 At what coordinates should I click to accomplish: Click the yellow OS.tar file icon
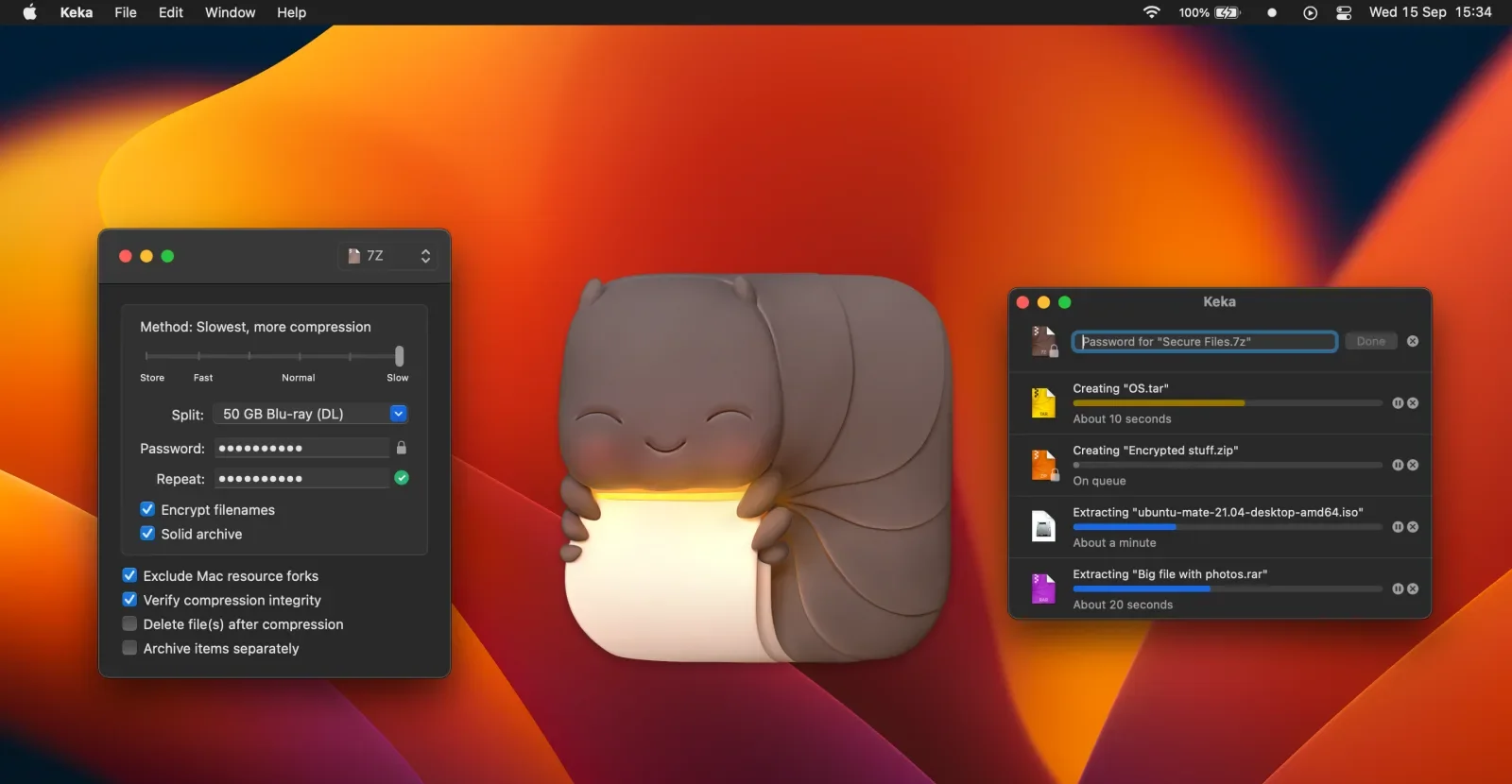pos(1043,403)
